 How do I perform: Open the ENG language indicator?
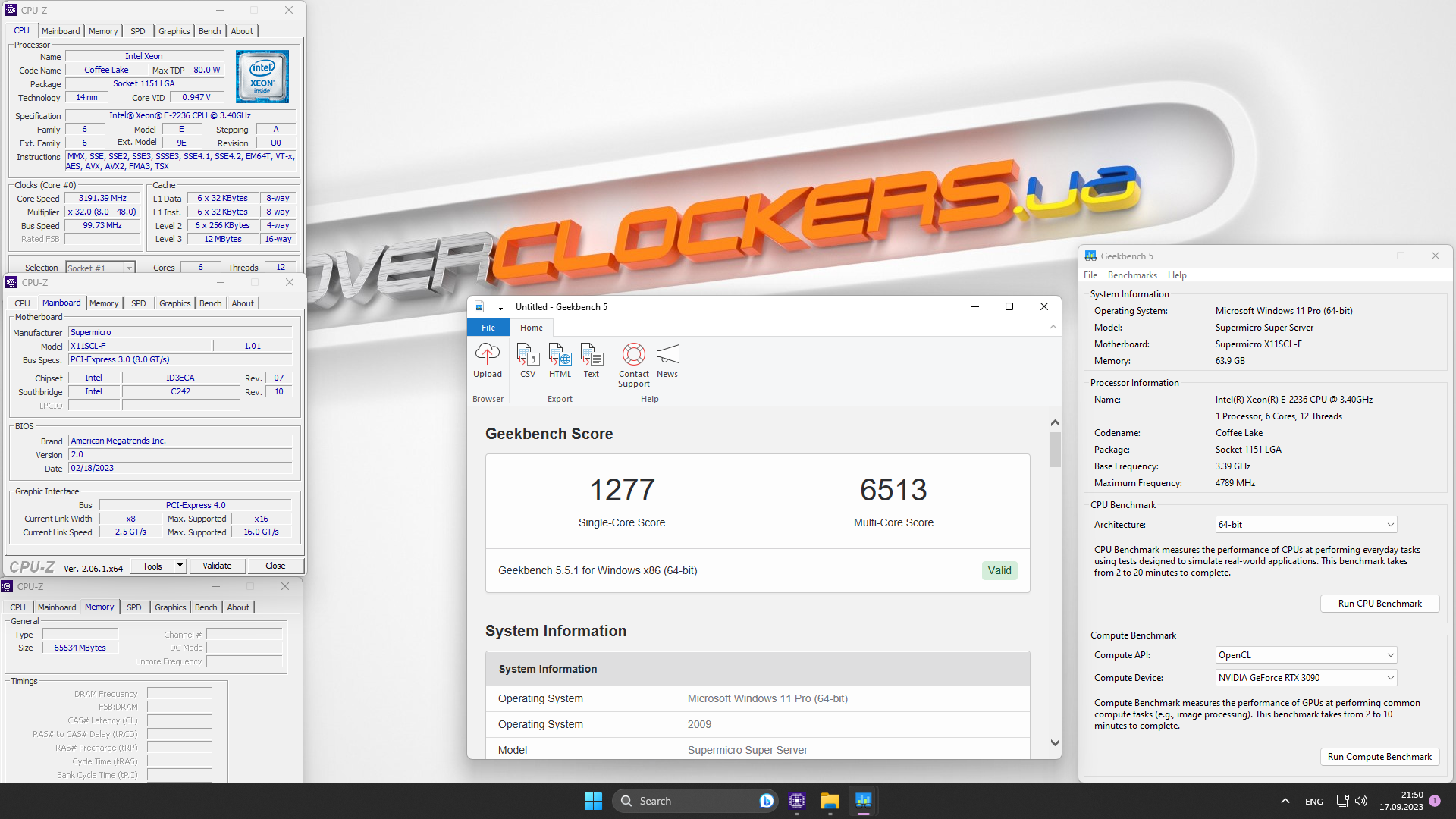point(1314,801)
